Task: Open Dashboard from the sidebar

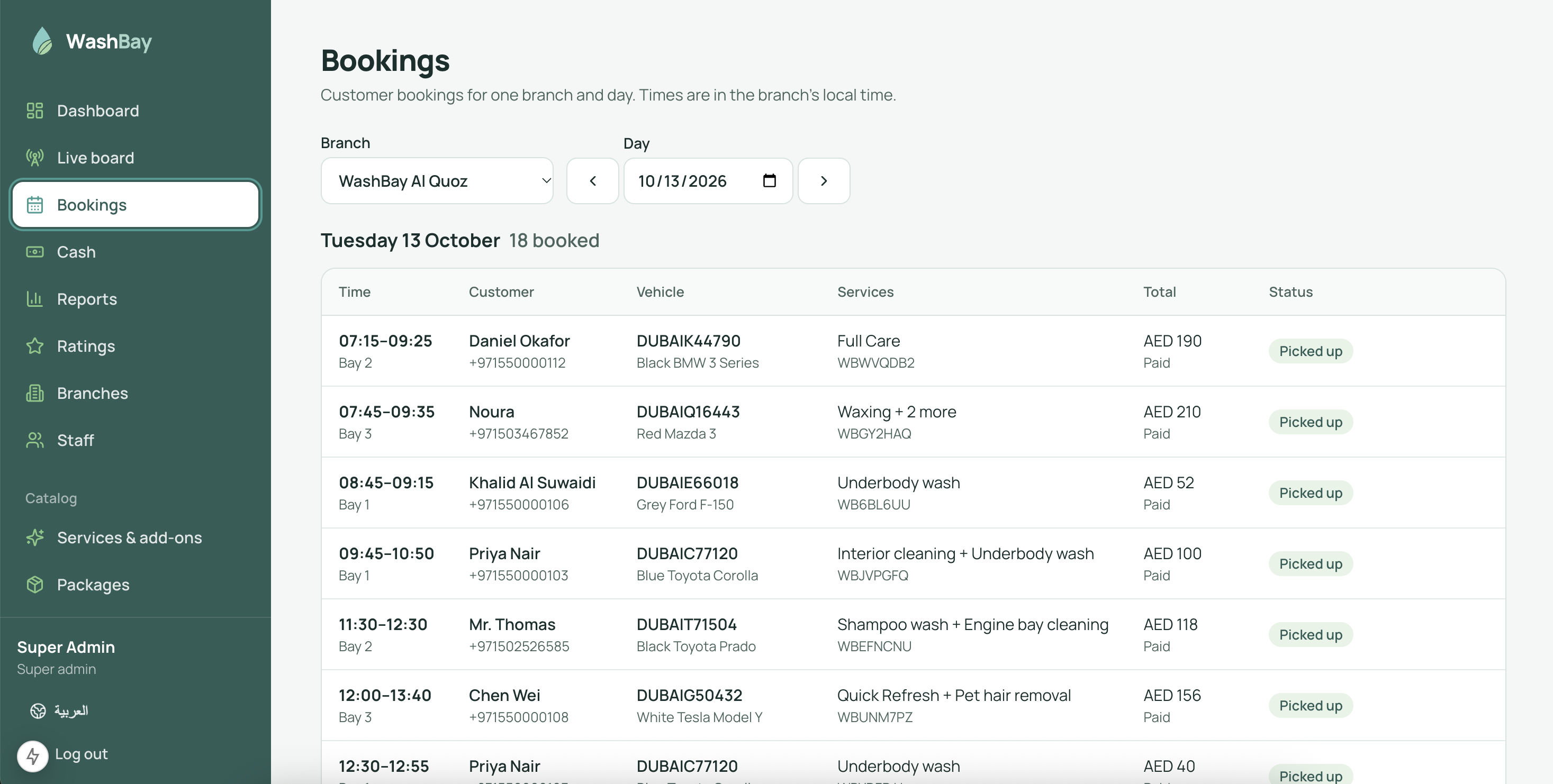Action: [x=136, y=111]
